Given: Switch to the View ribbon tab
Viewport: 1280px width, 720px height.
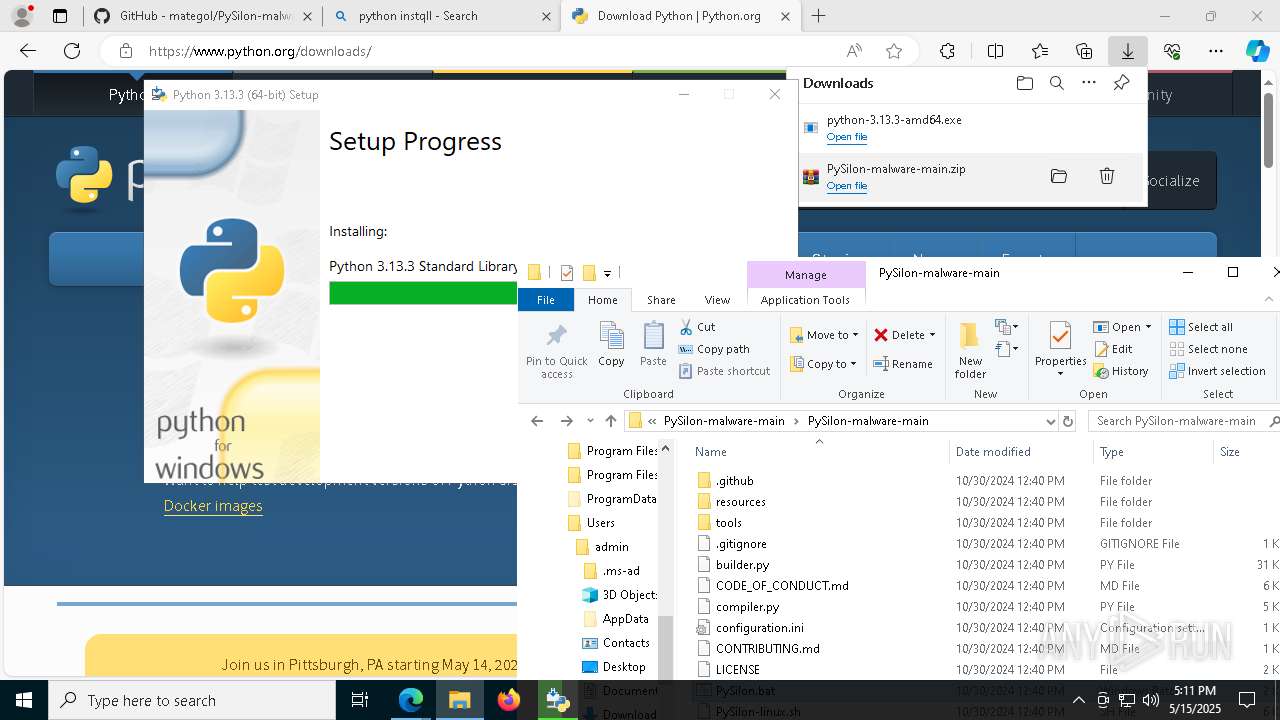Looking at the screenshot, I should pos(717,300).
